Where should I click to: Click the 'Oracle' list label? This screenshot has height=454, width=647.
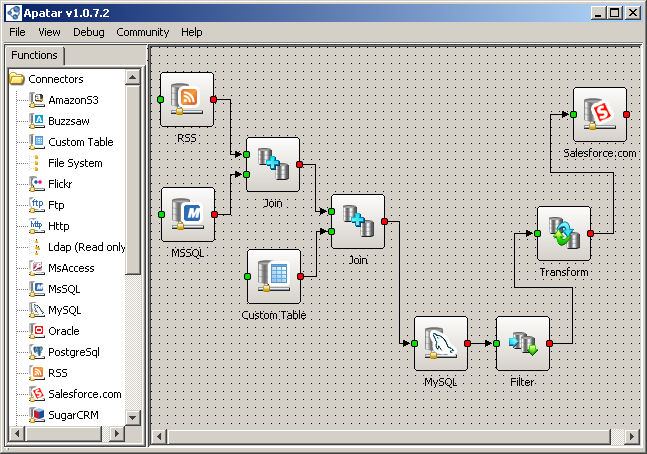pyautogui.click(x=64, y=331)
